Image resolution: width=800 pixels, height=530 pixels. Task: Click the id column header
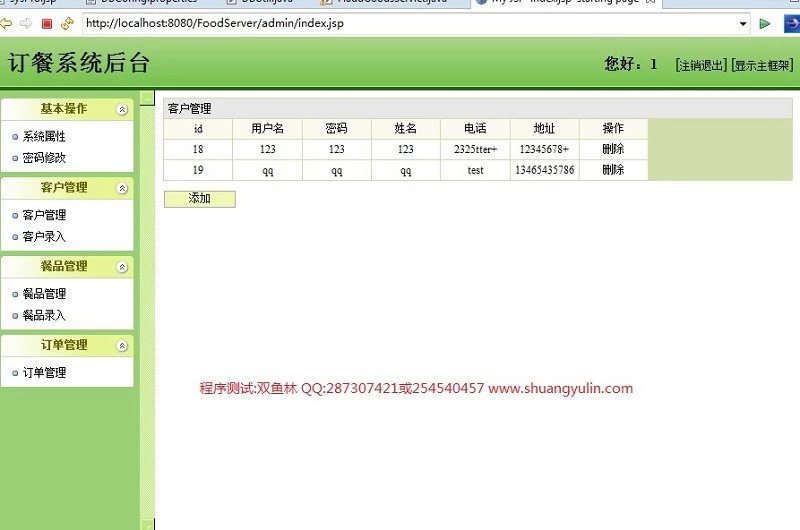(x=198, y=129)
